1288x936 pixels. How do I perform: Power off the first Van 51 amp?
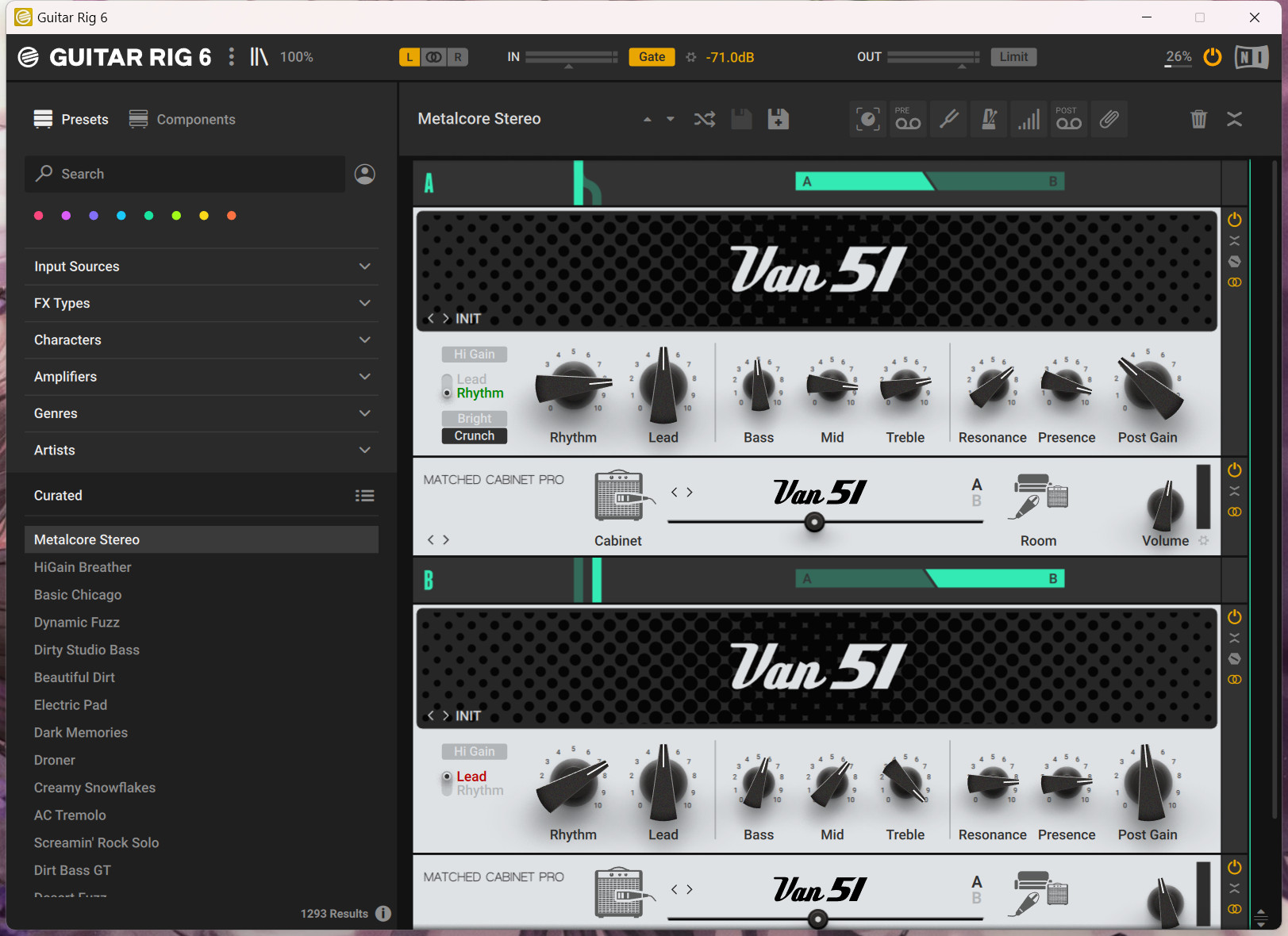point(1234,220)
